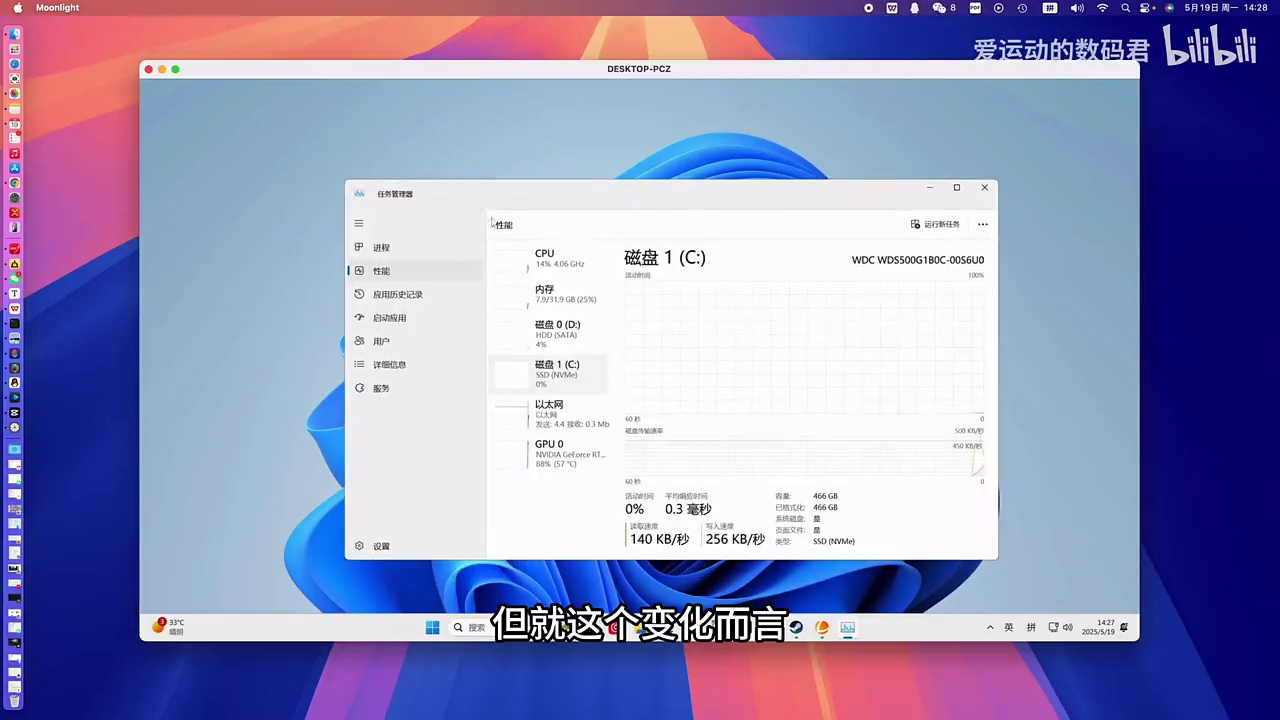Open Siri from the menu bar
Image resolution: width=1280 pixels, height=720 pixels.
(1169, 8)
